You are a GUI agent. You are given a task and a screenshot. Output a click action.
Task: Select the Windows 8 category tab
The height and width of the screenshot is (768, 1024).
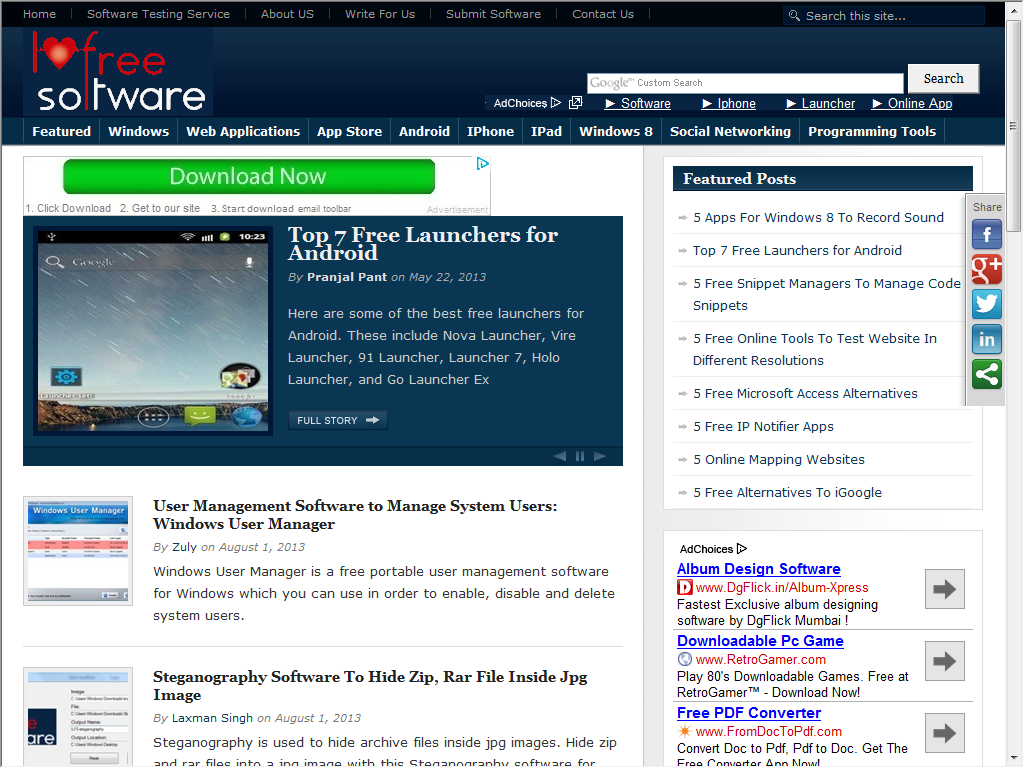click(616, 131)
